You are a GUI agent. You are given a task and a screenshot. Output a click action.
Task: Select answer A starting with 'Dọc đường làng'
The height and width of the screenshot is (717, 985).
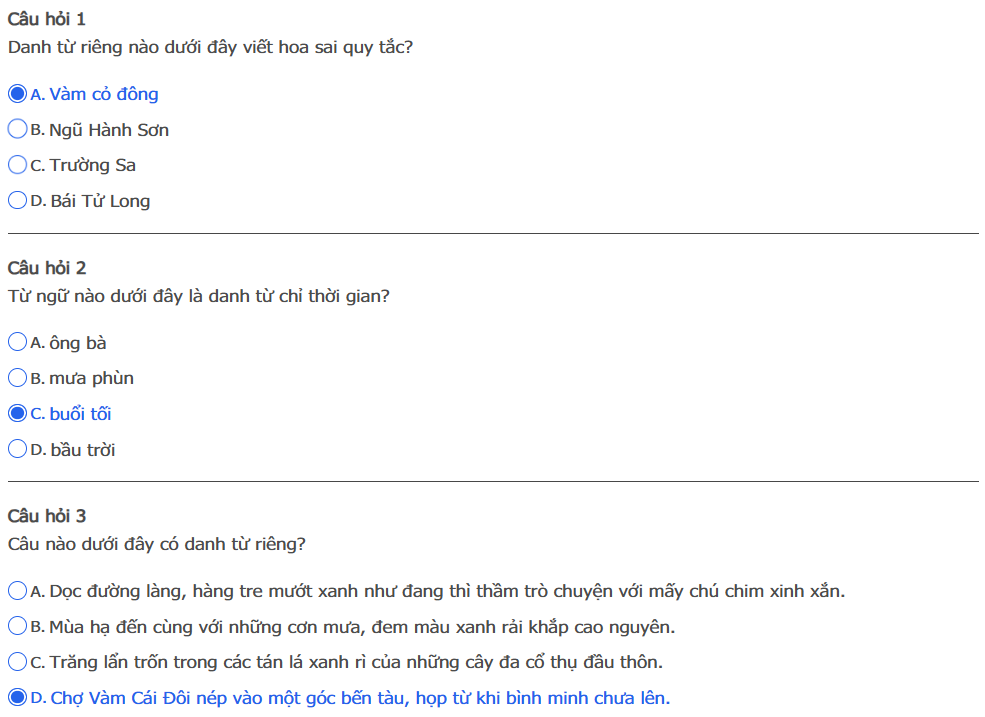tap(17, 591)
